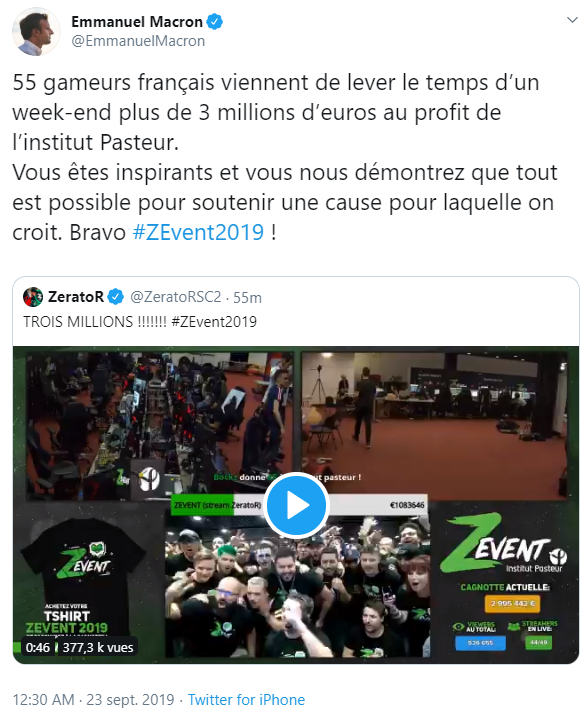This screenshot has height=715, width=587.
Task: Open Emmanuel Macron's display name
Action: (x=137, y=21)
